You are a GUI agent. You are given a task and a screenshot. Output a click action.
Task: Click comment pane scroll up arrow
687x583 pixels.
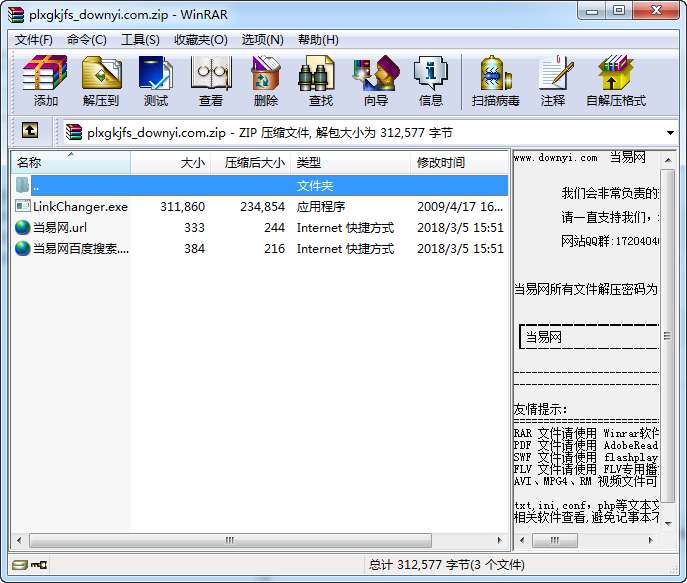668,160
